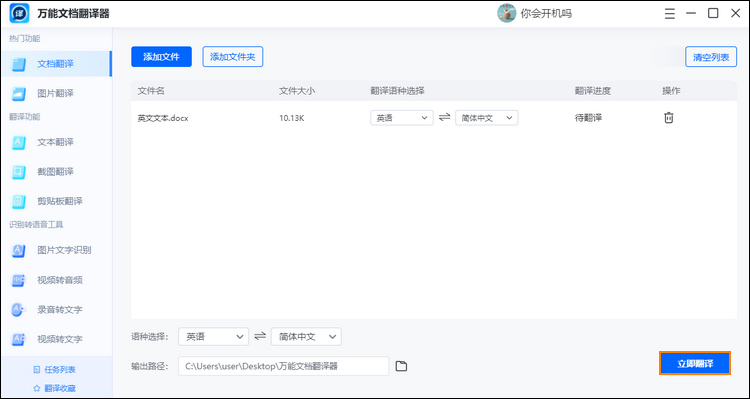
Task: Swap languages in the file row
Action: [x=445, y=117]
